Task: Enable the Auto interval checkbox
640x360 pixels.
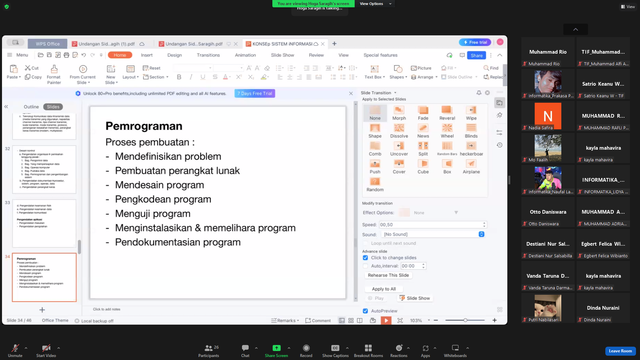Action: (x=365, y=266)
